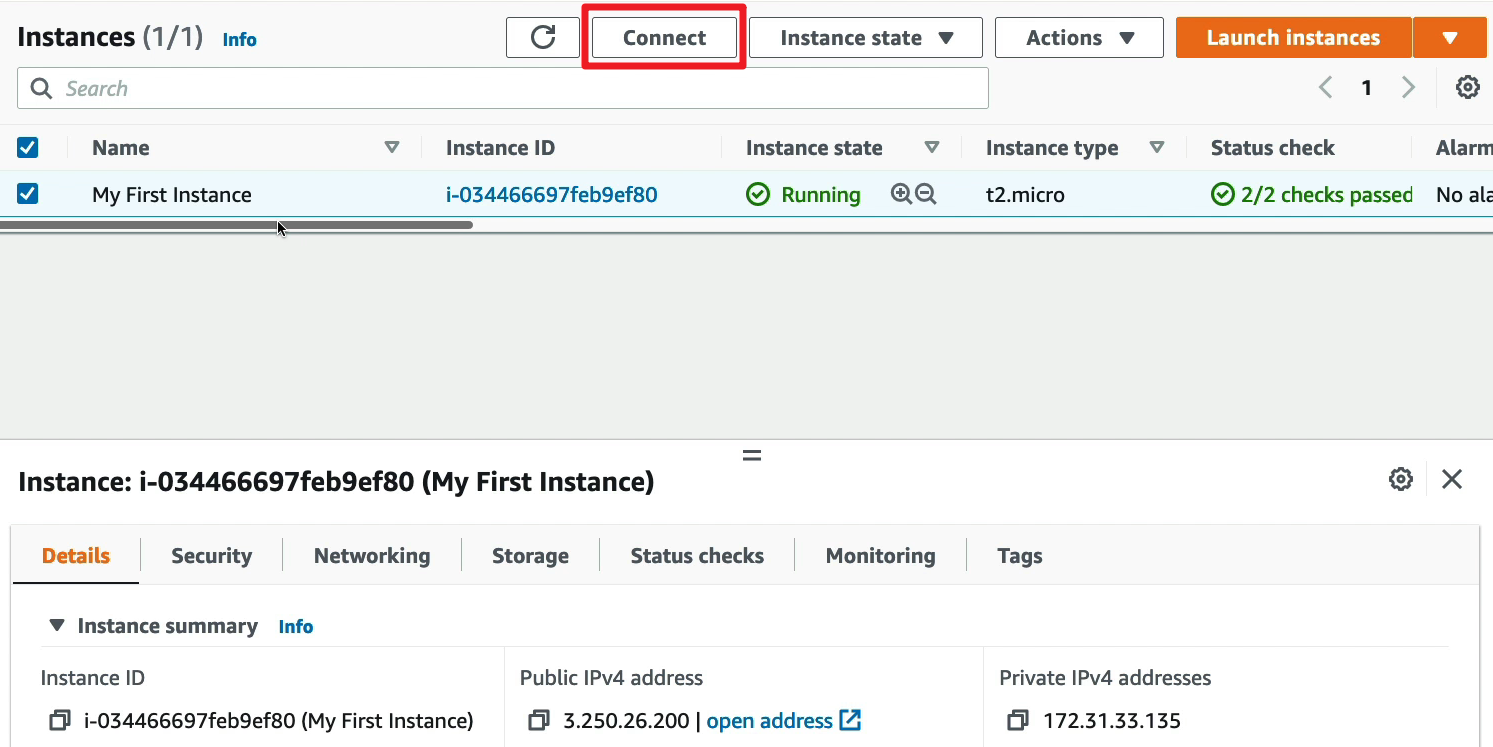
Task: Click the zoom-in magnifier beside Running
Action: (901, 195)
